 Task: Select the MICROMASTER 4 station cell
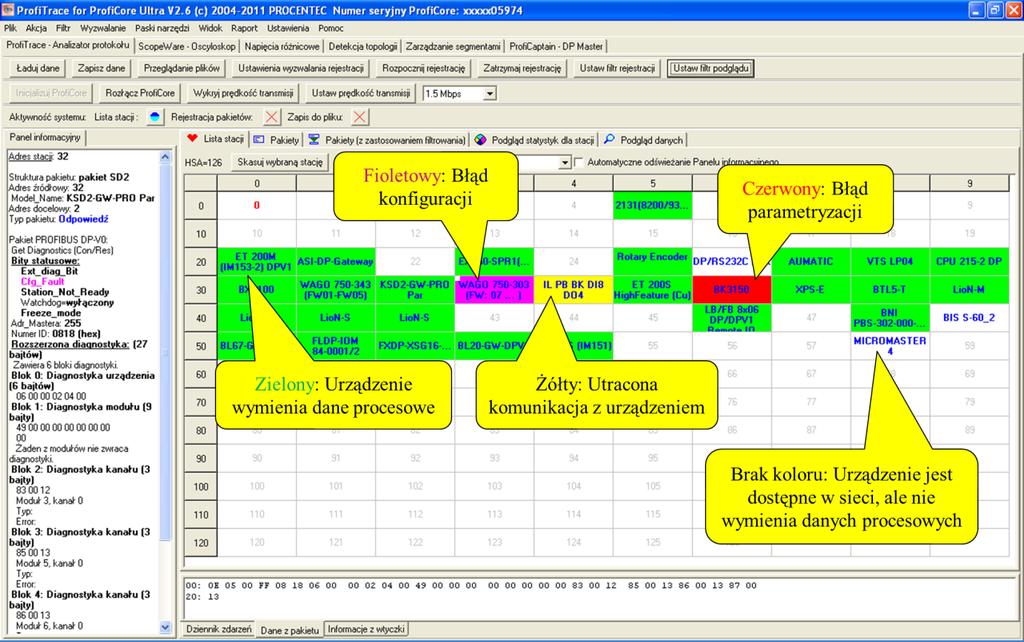point(890,345)
